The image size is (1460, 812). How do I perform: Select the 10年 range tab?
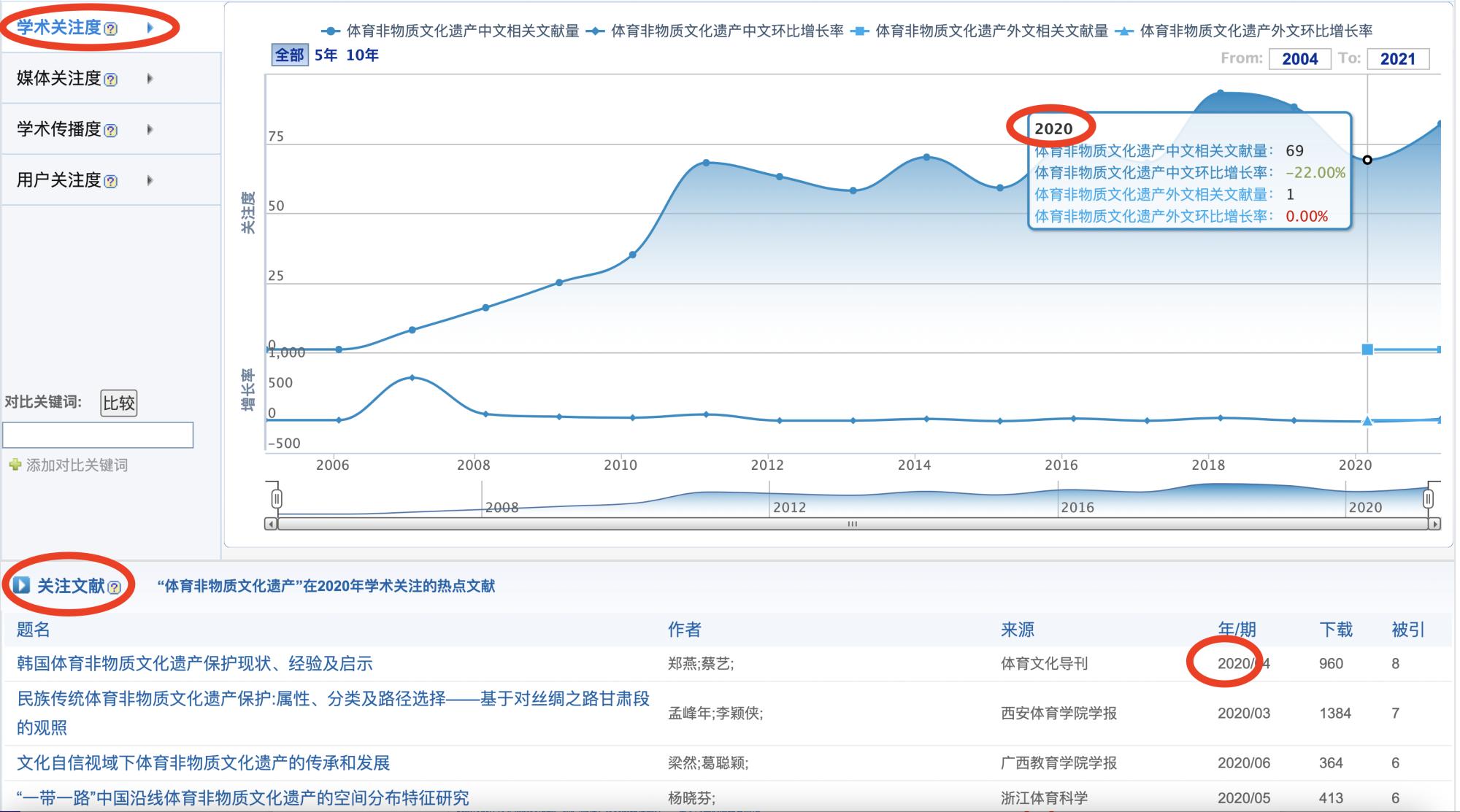(362, 55)
